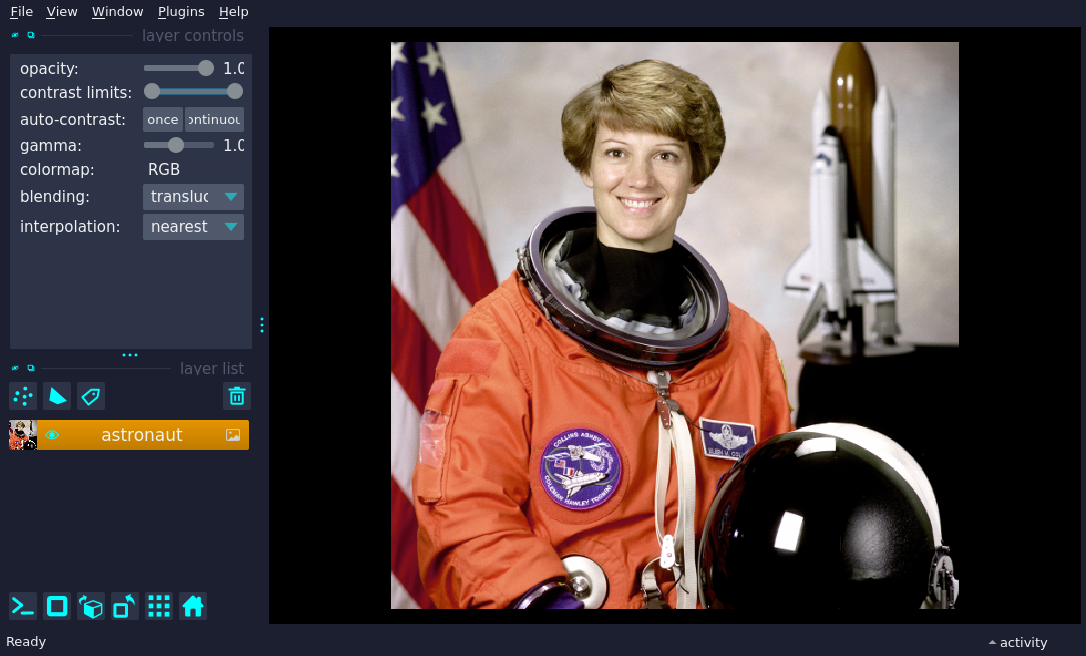Toggle 2D/3D display square icon
Screen dimensions: 1086x656
tap(57, 606)
